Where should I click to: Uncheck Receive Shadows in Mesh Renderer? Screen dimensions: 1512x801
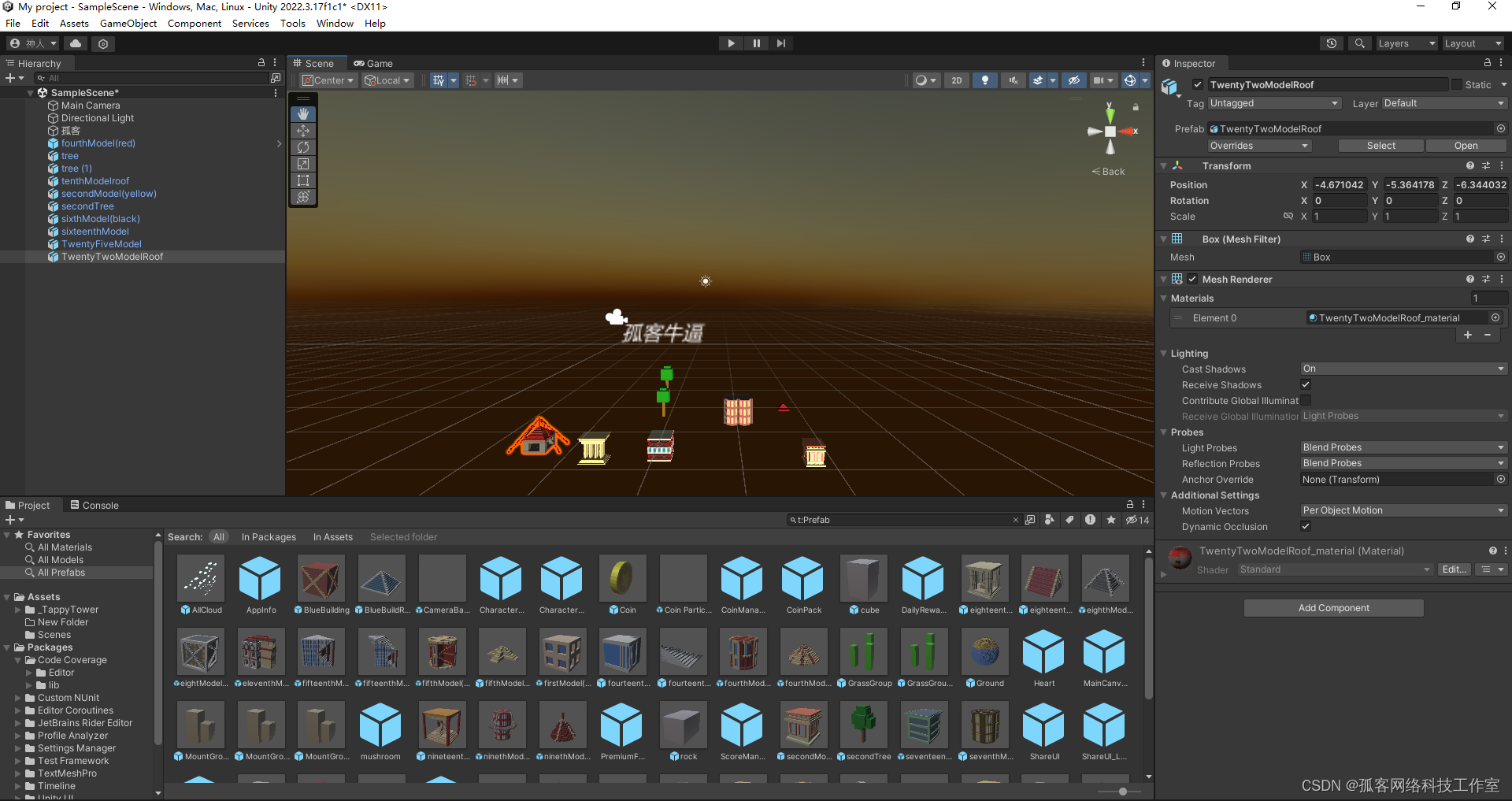(x=1305, y=385)
